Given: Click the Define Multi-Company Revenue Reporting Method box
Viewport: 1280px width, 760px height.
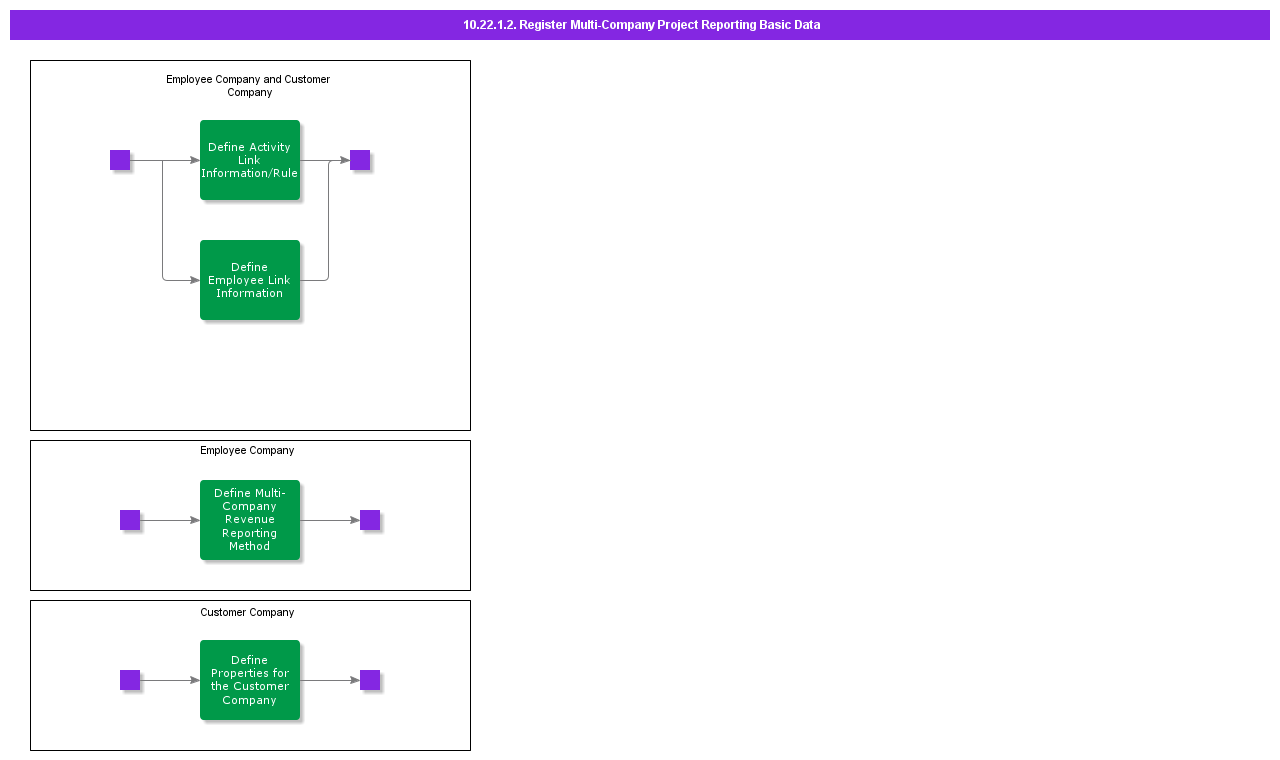Looking at the screenshot, I should (x=249, y=519).
